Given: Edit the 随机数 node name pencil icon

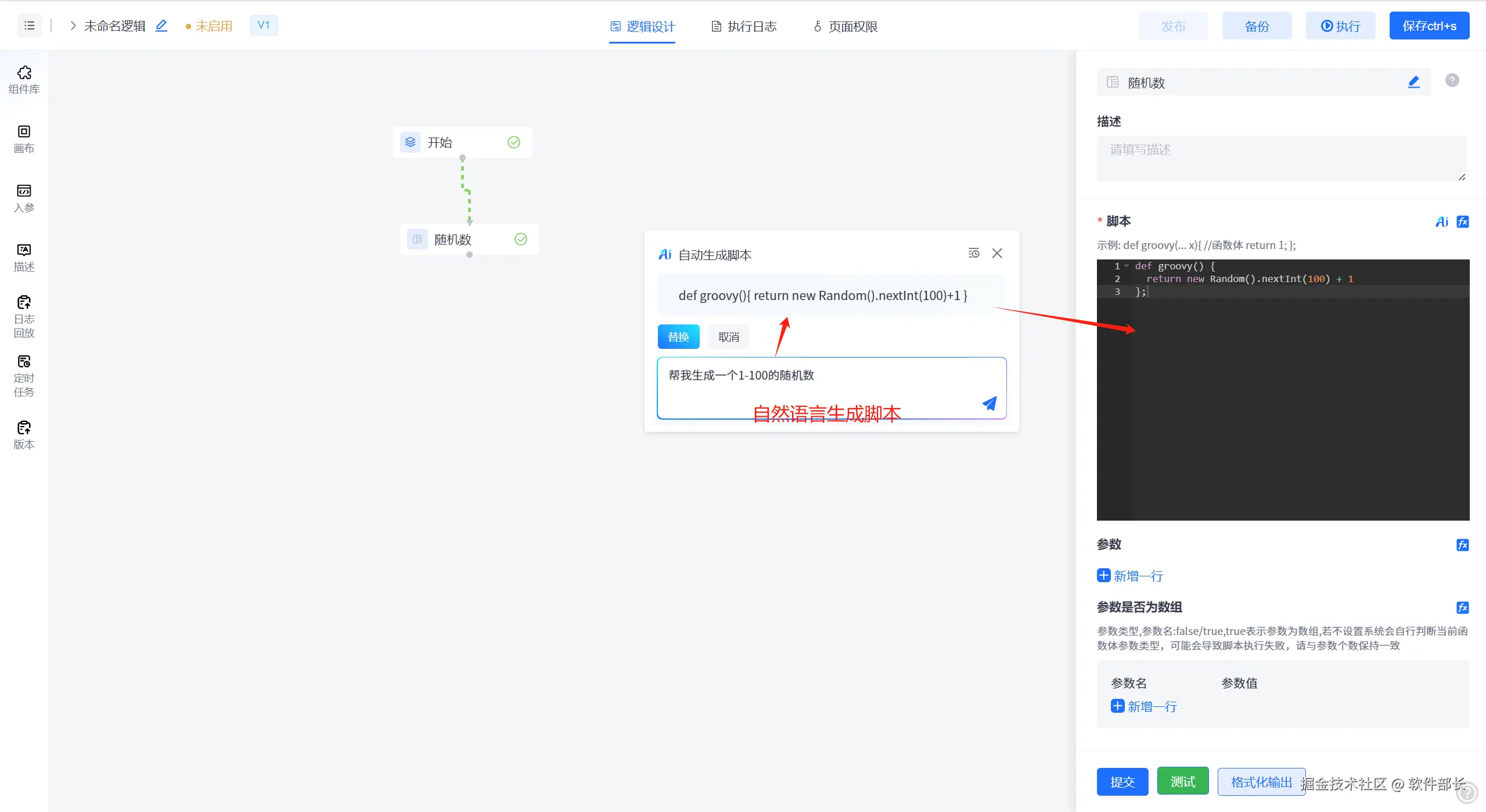Looking at the screenshot, I should pos(1413,82).
